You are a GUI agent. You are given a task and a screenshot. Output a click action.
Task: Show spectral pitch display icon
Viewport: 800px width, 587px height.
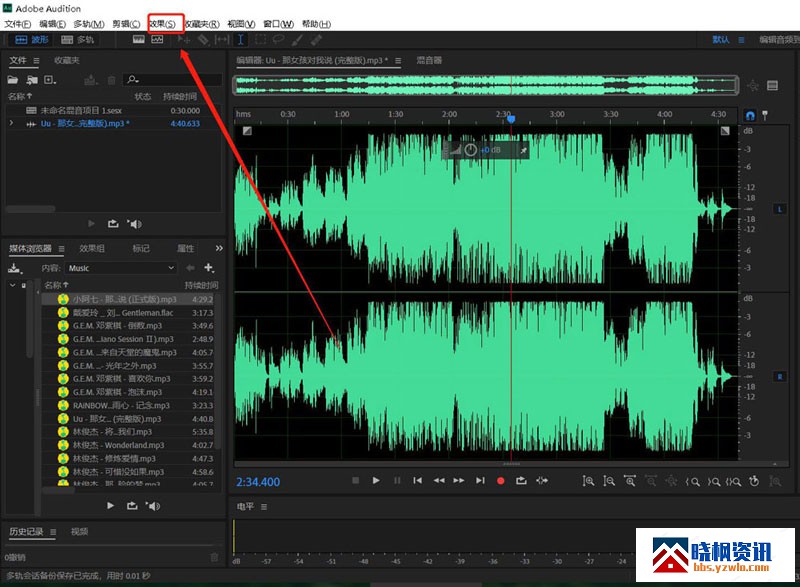tap(157, 39)
